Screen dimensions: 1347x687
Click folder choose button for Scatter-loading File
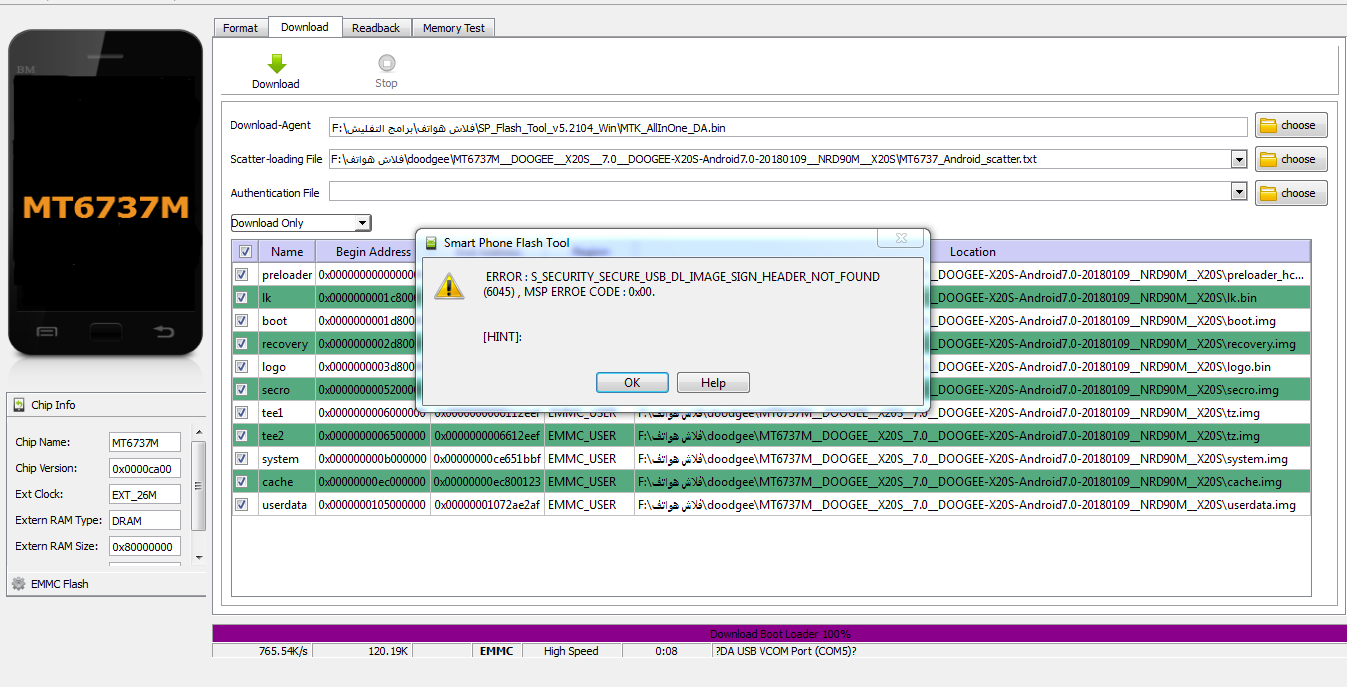click(1290, 159)
